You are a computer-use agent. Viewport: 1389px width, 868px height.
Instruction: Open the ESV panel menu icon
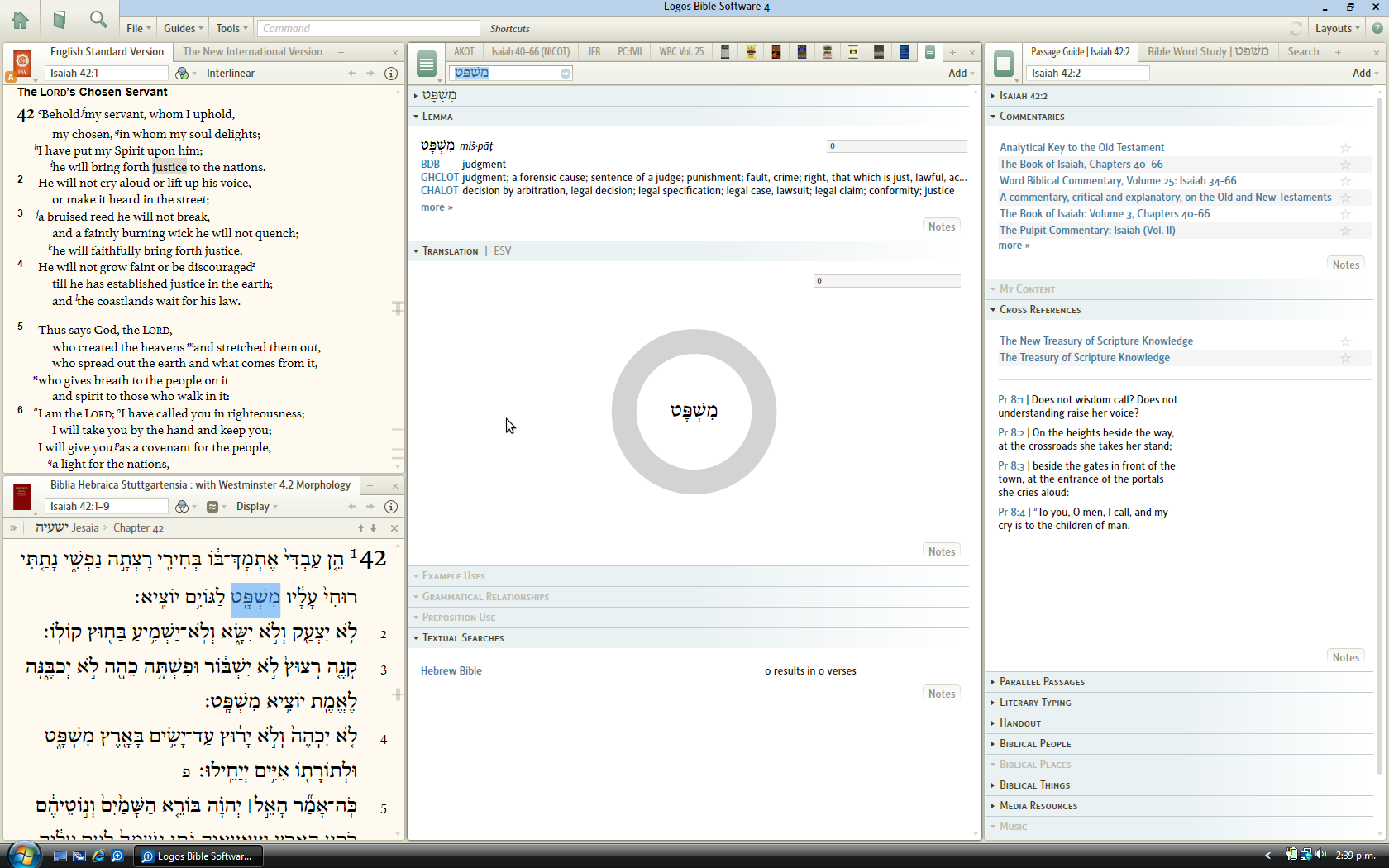pyautogui.click(x=22, y=64)
